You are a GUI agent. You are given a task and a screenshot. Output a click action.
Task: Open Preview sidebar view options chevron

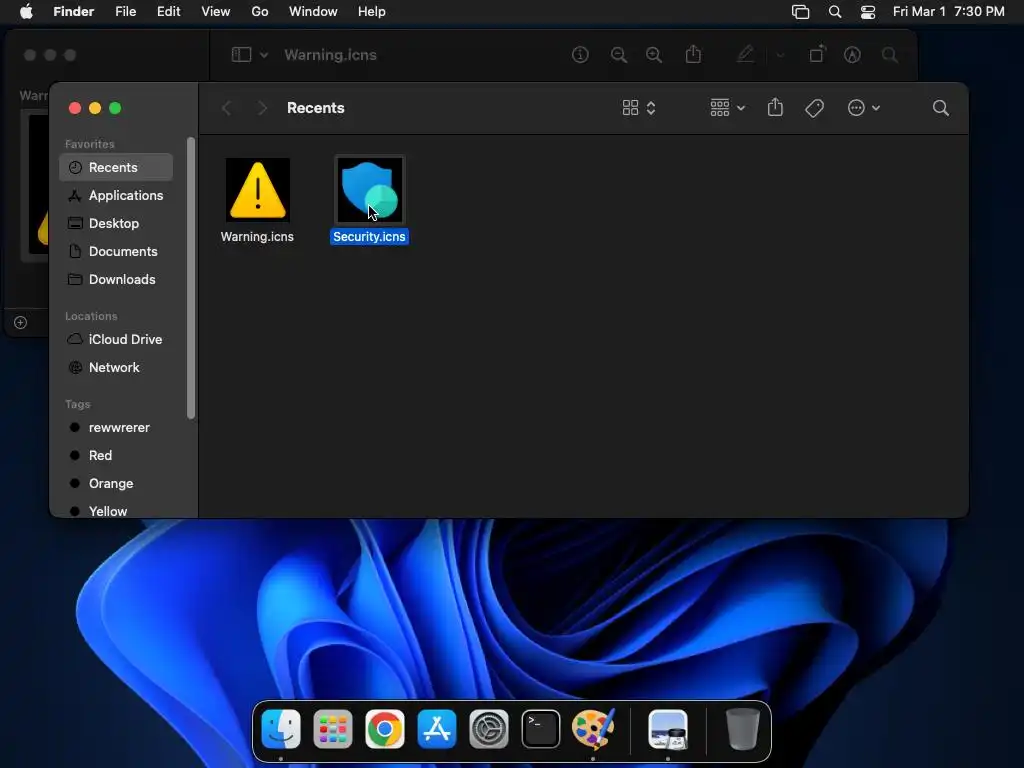click(264, 55)
